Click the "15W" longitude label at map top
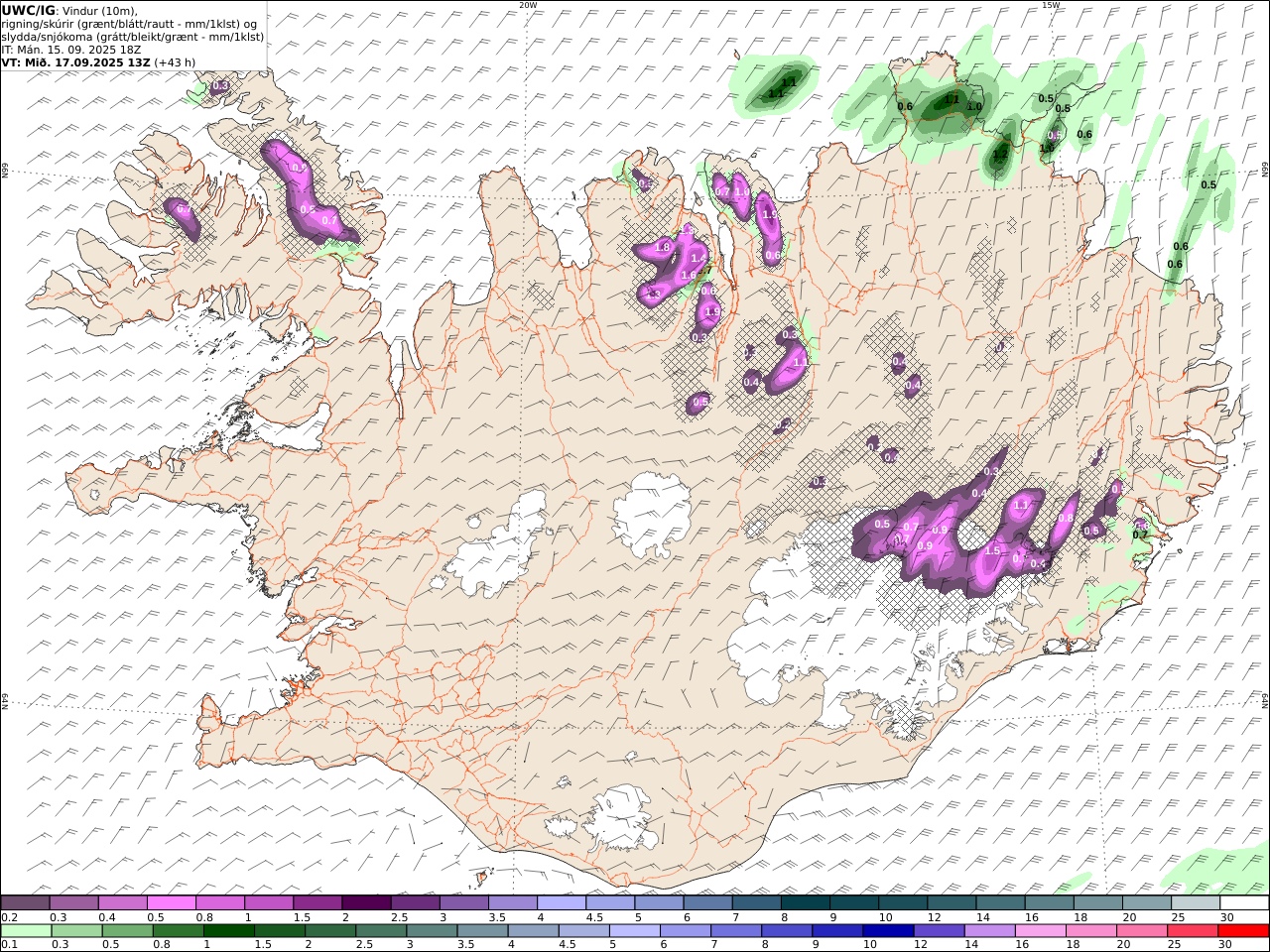The height and width of the screenshot is (952, 1270). click(x=1051, y=5)
